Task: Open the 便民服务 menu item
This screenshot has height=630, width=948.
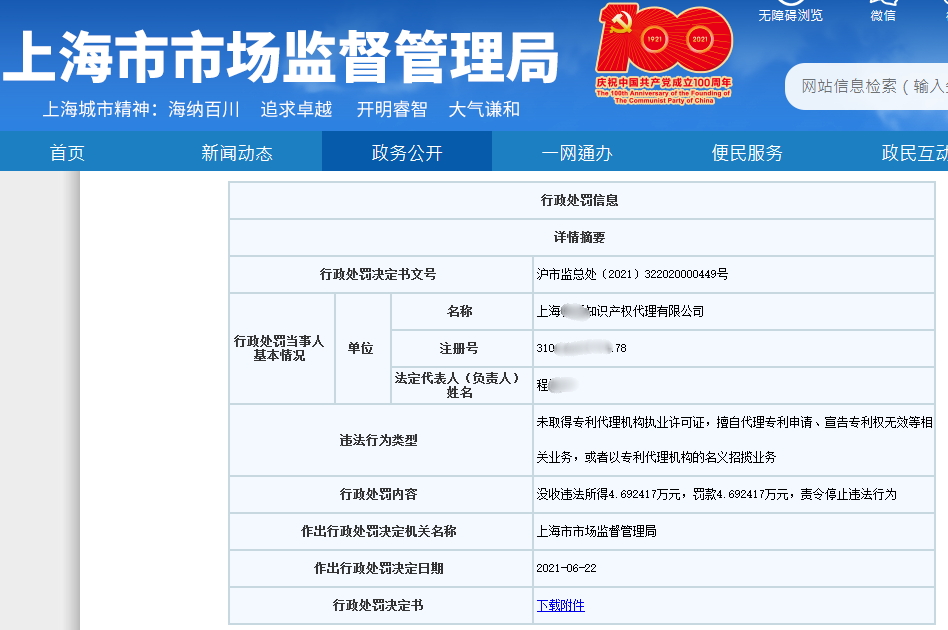Action: coord(747,152)
